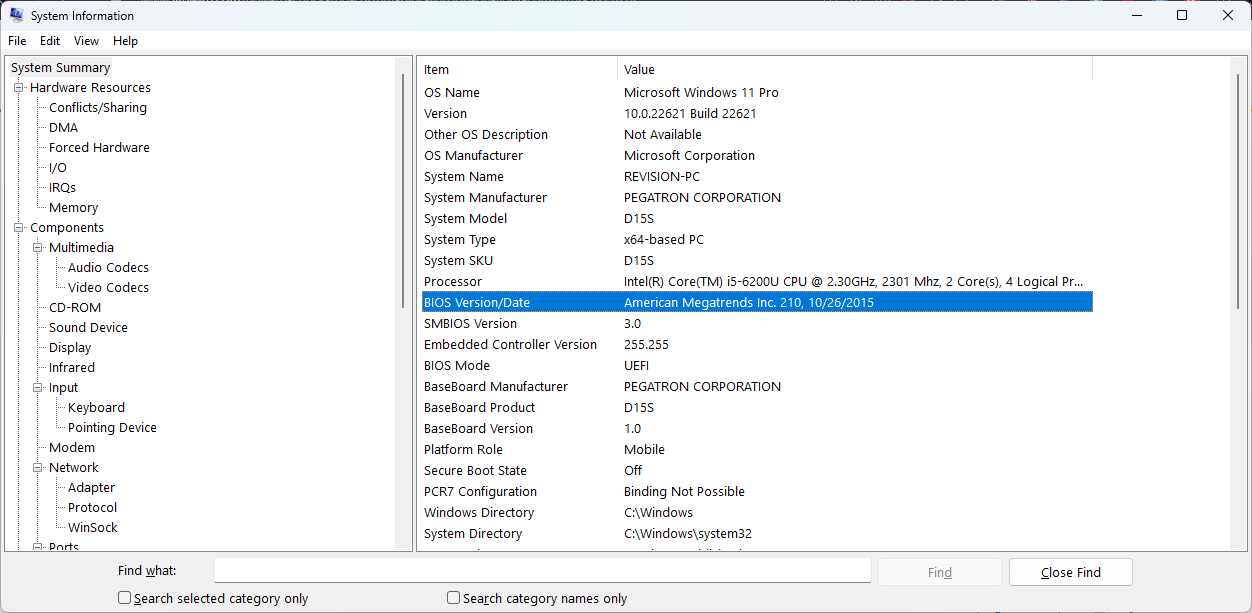Click the Close Find button
The height and width of the screenshot is (613, 1252).
1070,572
